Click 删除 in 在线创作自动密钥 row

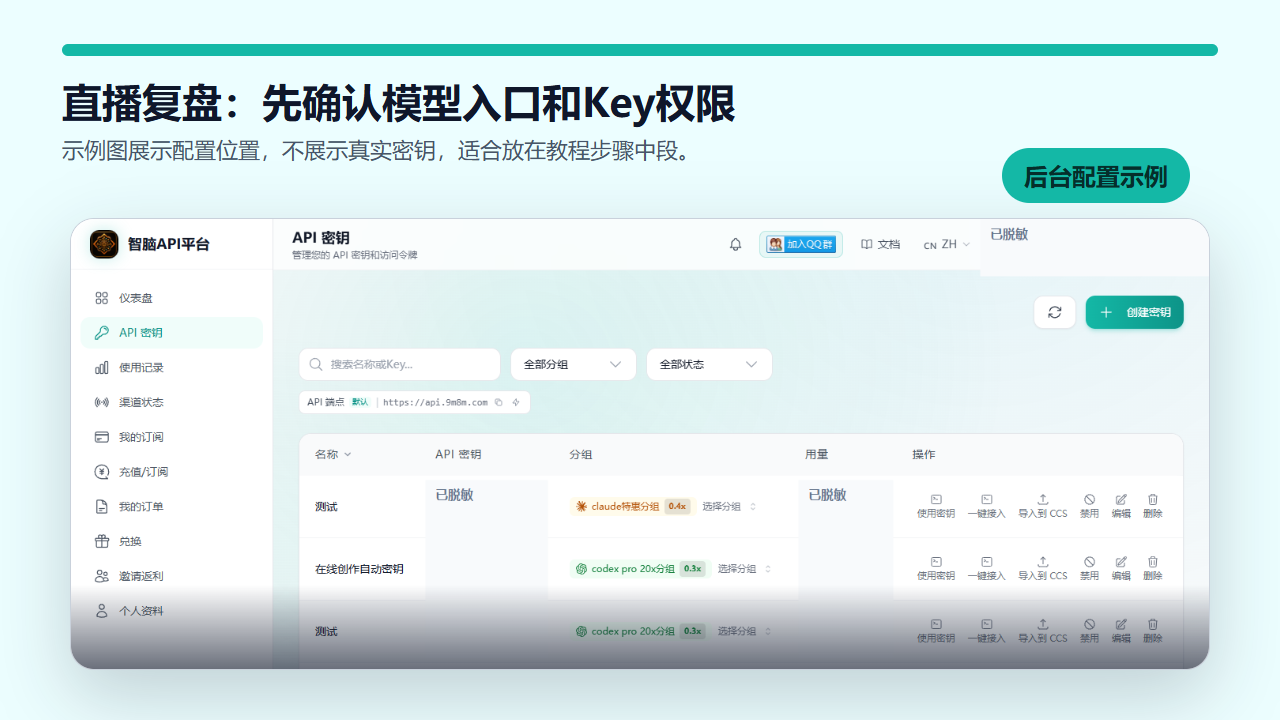click(1153, 568)
